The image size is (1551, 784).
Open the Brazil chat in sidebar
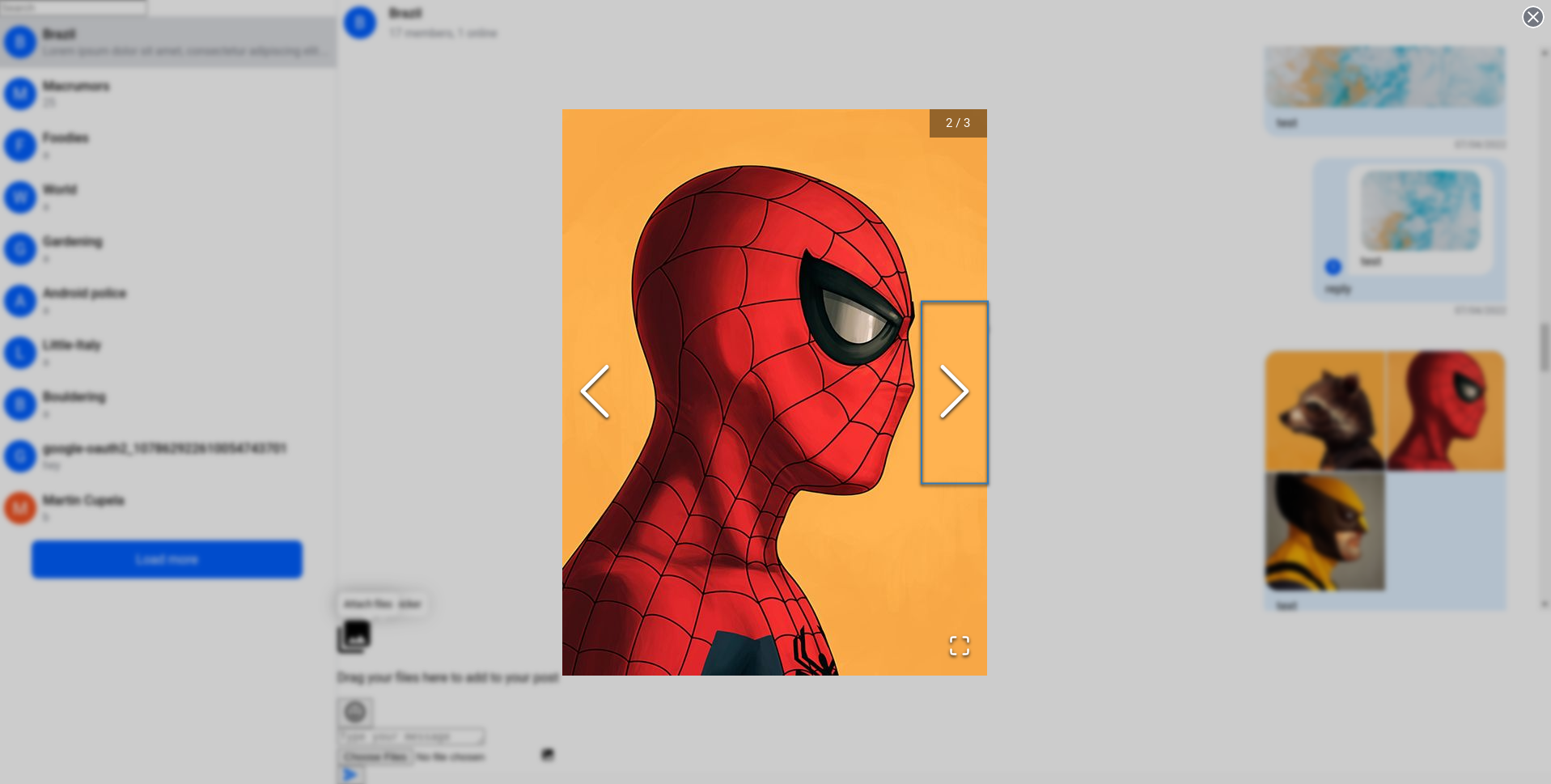click(x=167, y=42)
